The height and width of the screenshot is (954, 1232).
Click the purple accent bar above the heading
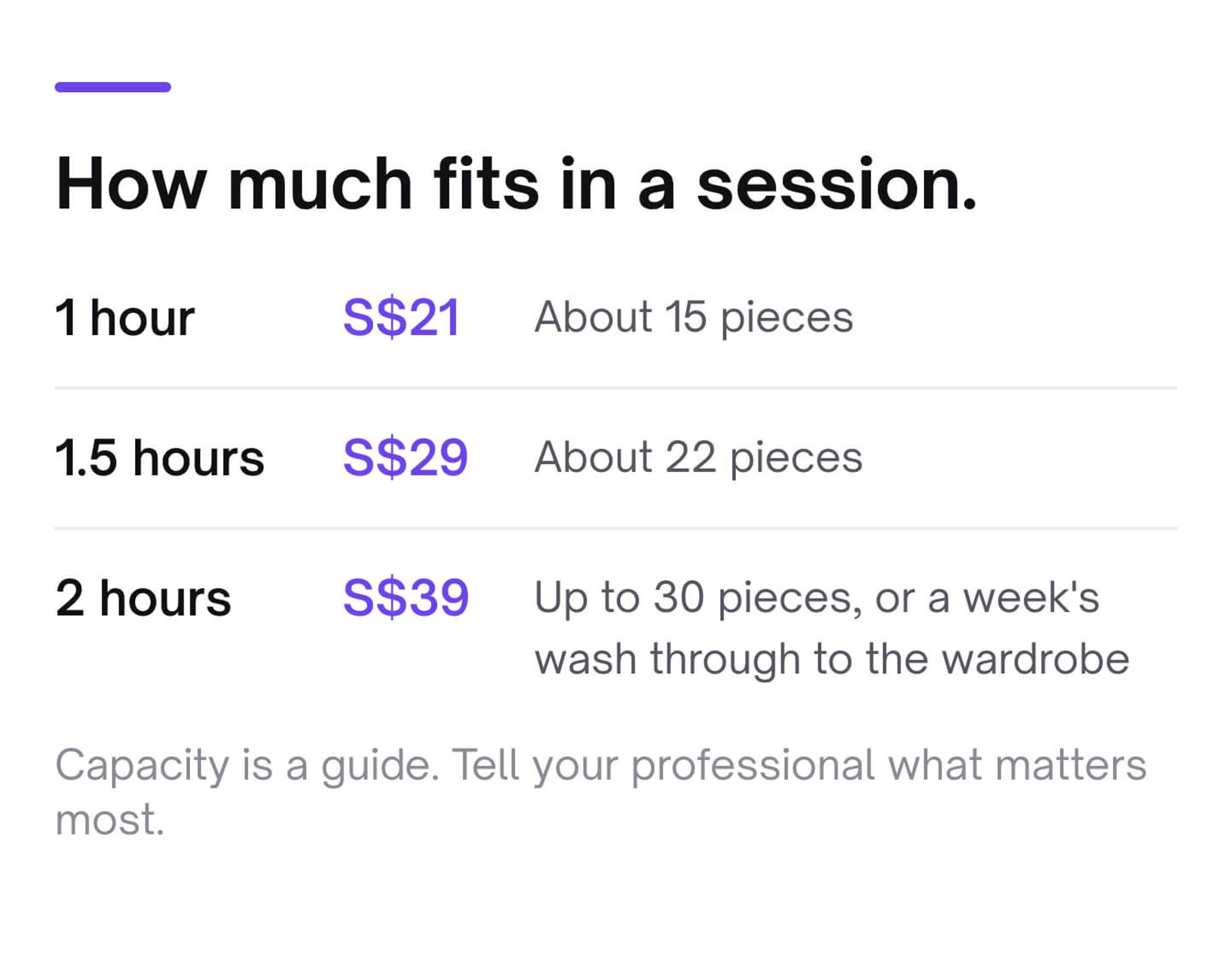(x=113, y=87)
